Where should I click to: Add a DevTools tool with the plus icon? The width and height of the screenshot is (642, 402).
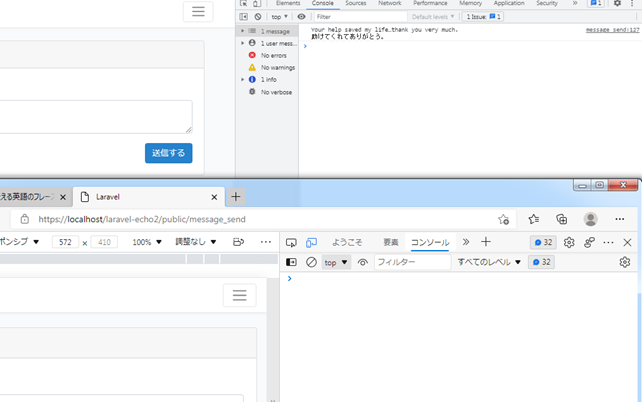point(486,242)
